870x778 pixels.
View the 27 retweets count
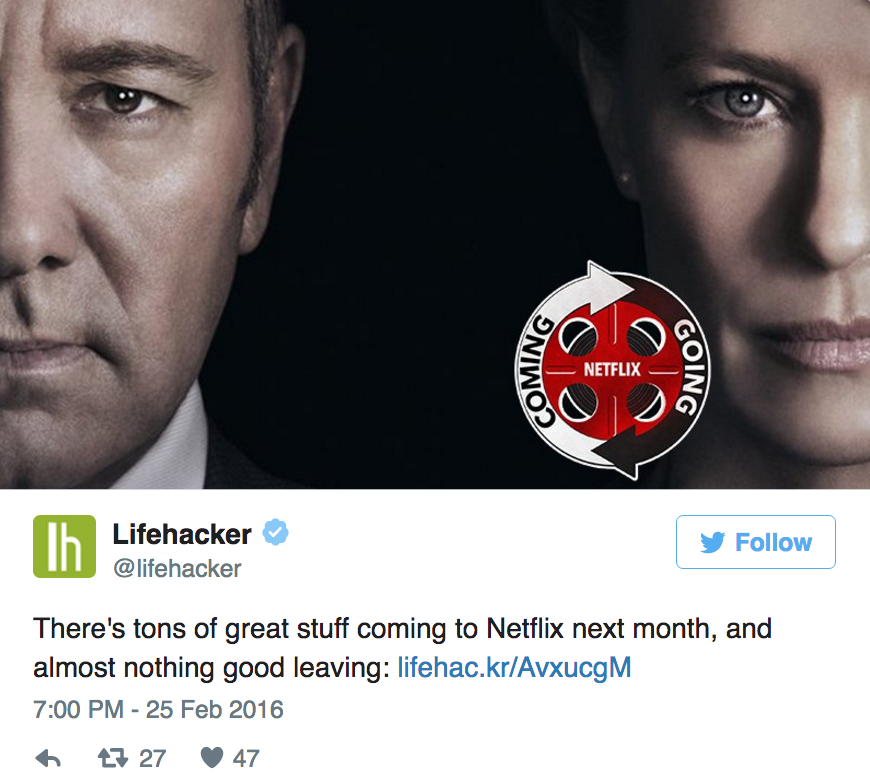click(153, 758)
